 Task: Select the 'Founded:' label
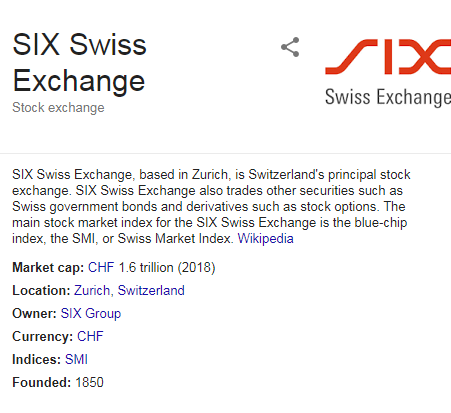click(42, 382)
